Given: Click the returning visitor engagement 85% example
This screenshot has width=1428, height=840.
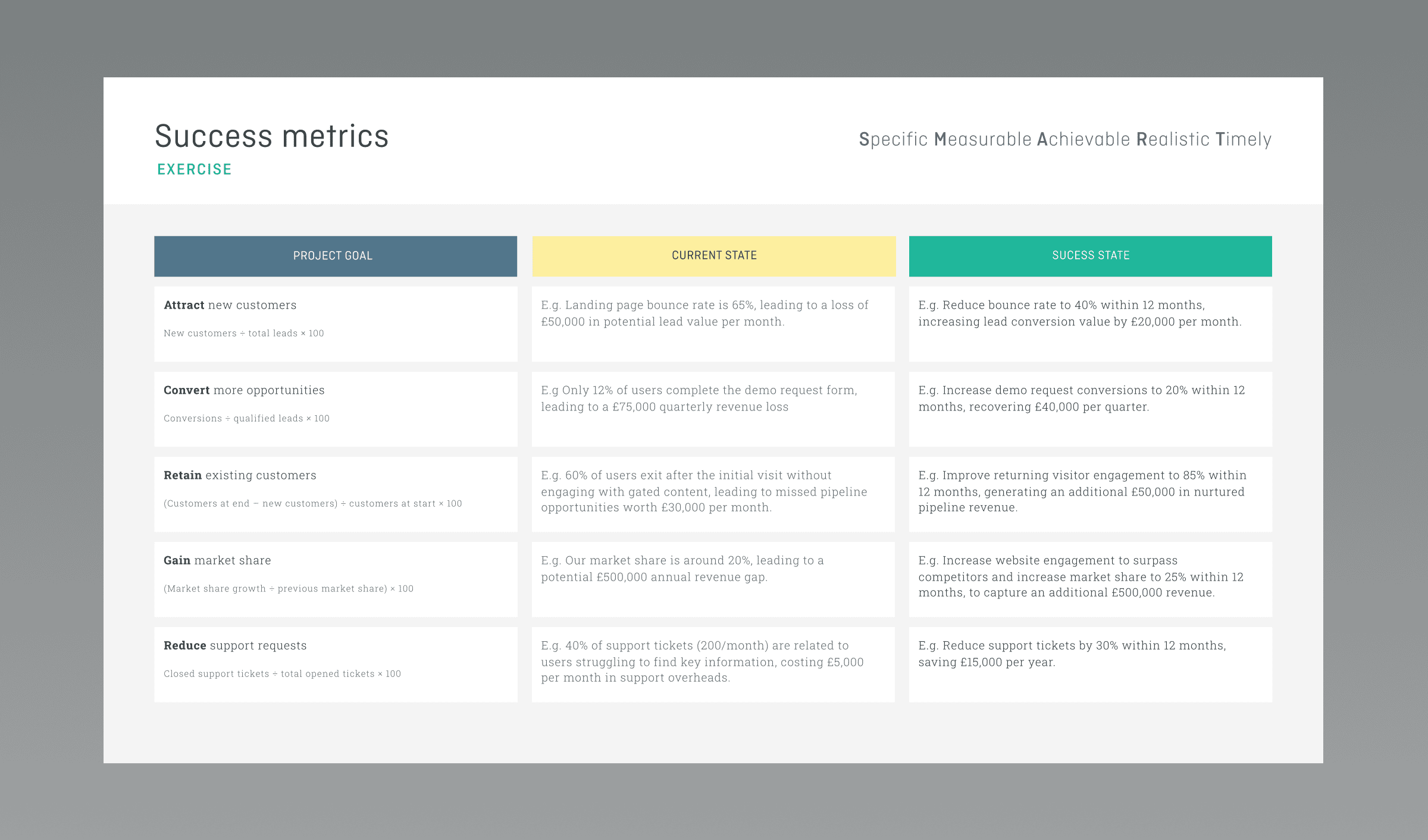Looking at the screenshot, I should 1082,491.
